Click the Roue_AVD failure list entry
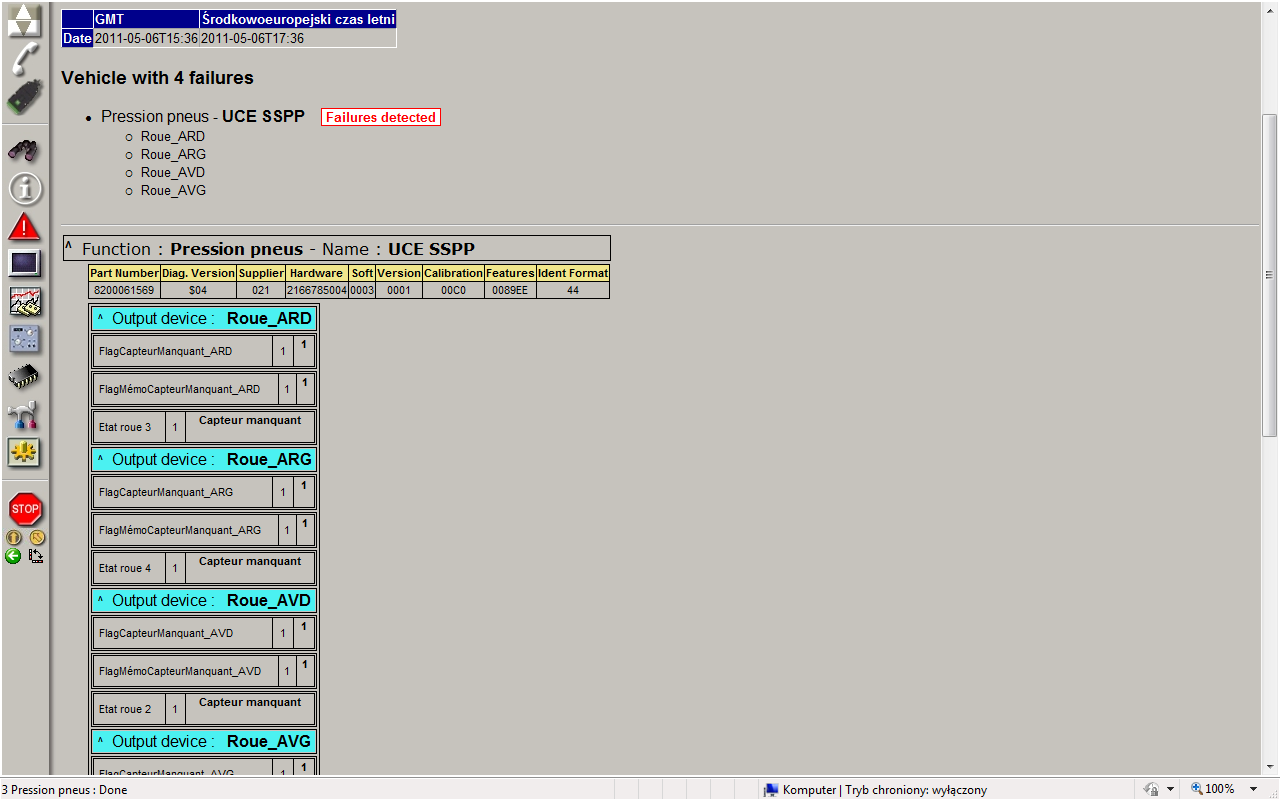1280x800 pixels. pos(173,173)
